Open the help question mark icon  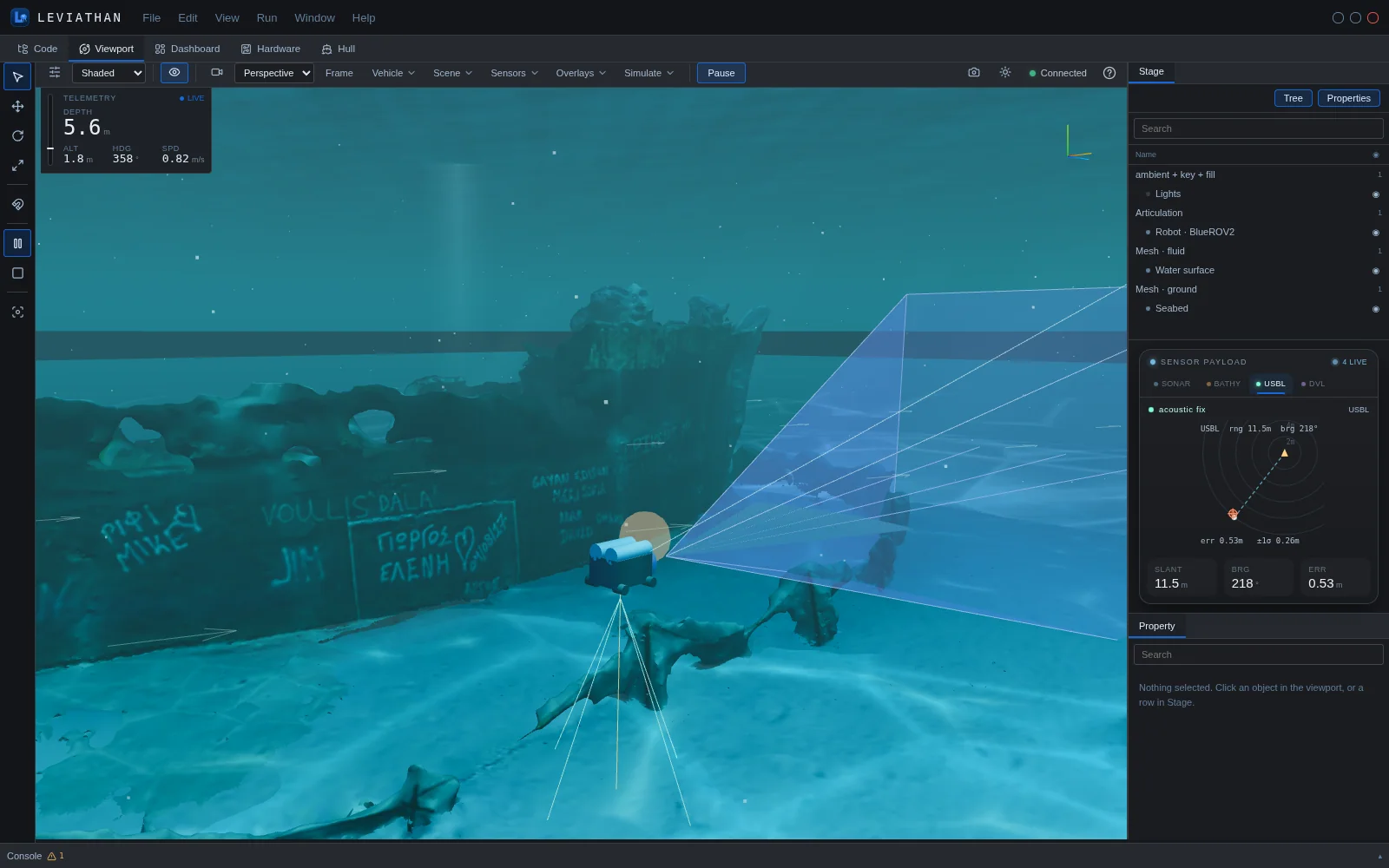coord(1109,73)
